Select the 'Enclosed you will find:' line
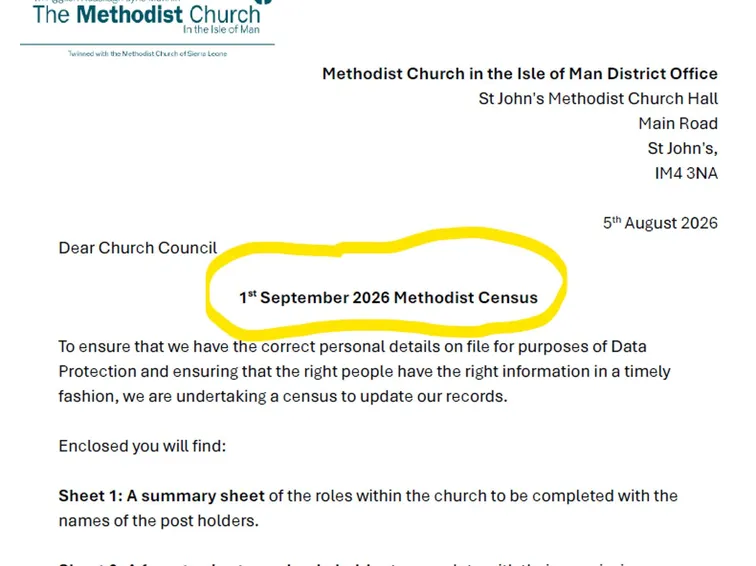Screen dimensions: 756x566 tap(142, 446)
